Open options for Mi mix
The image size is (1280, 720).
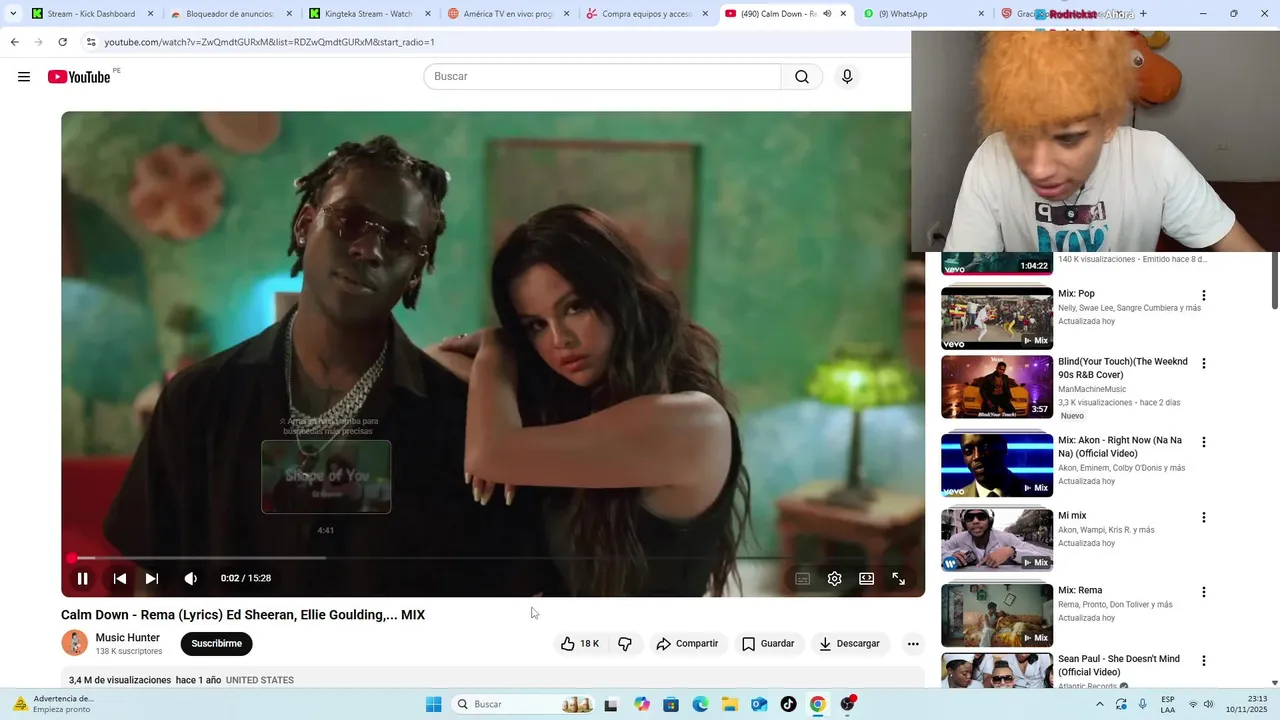click(x=1204, y=518)
